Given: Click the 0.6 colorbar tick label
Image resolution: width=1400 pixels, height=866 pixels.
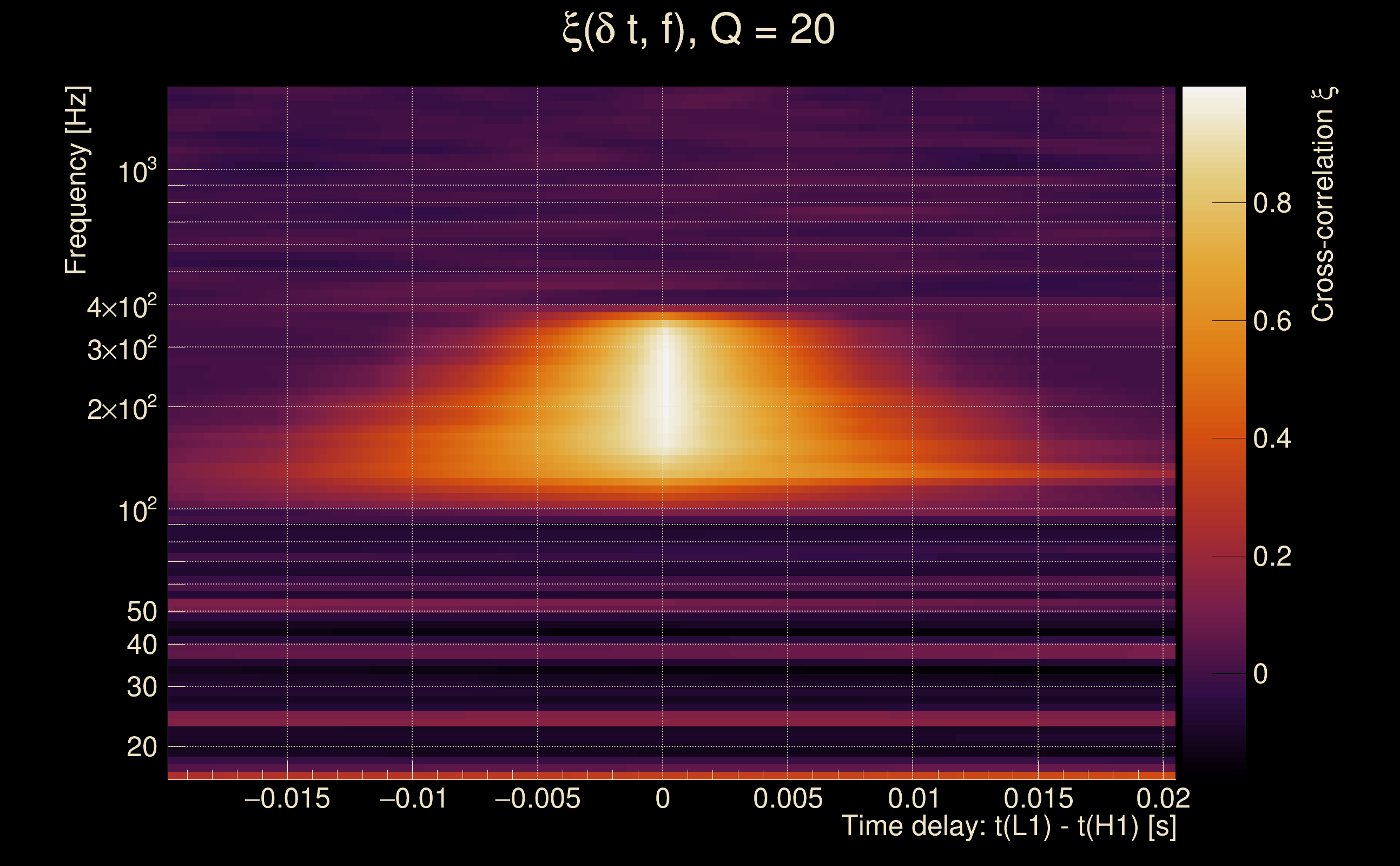Looking at the screenshot, I should (x=1272, y=322).
